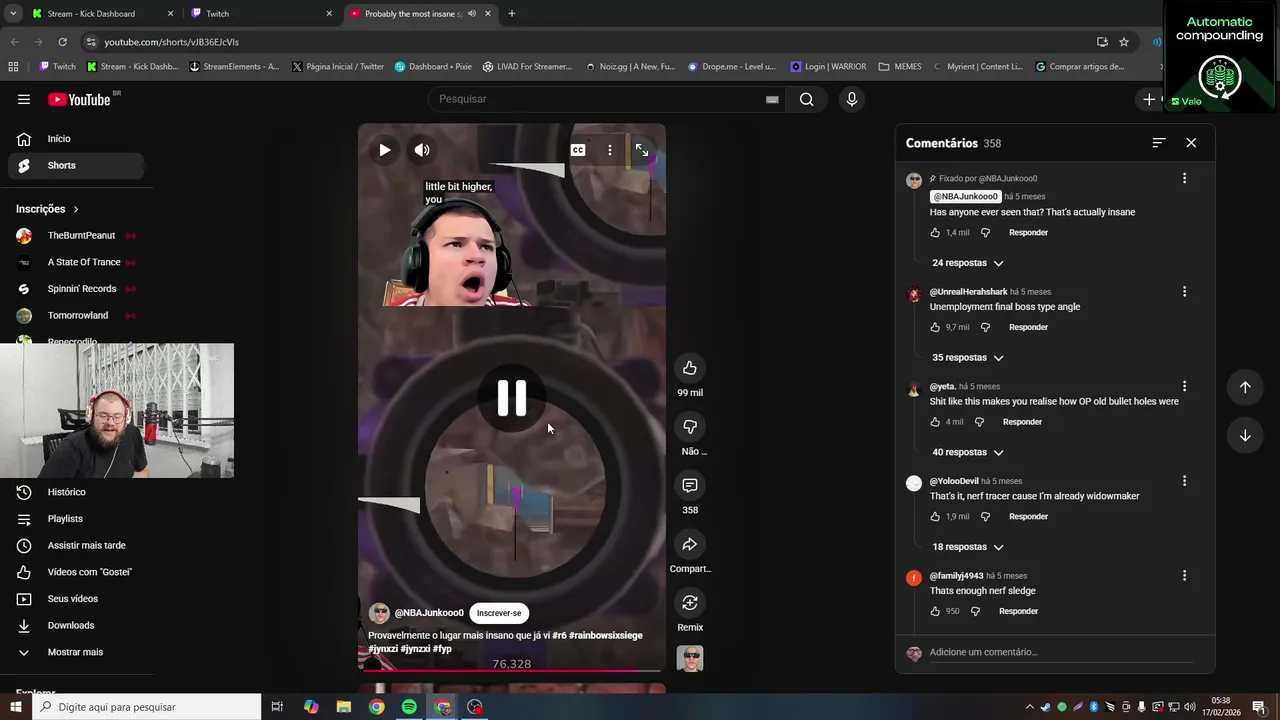The width and height of the screenshot is (1280, 720).
Task: Seek using the Short's red progress bar
Action: (x=512, y=671)
